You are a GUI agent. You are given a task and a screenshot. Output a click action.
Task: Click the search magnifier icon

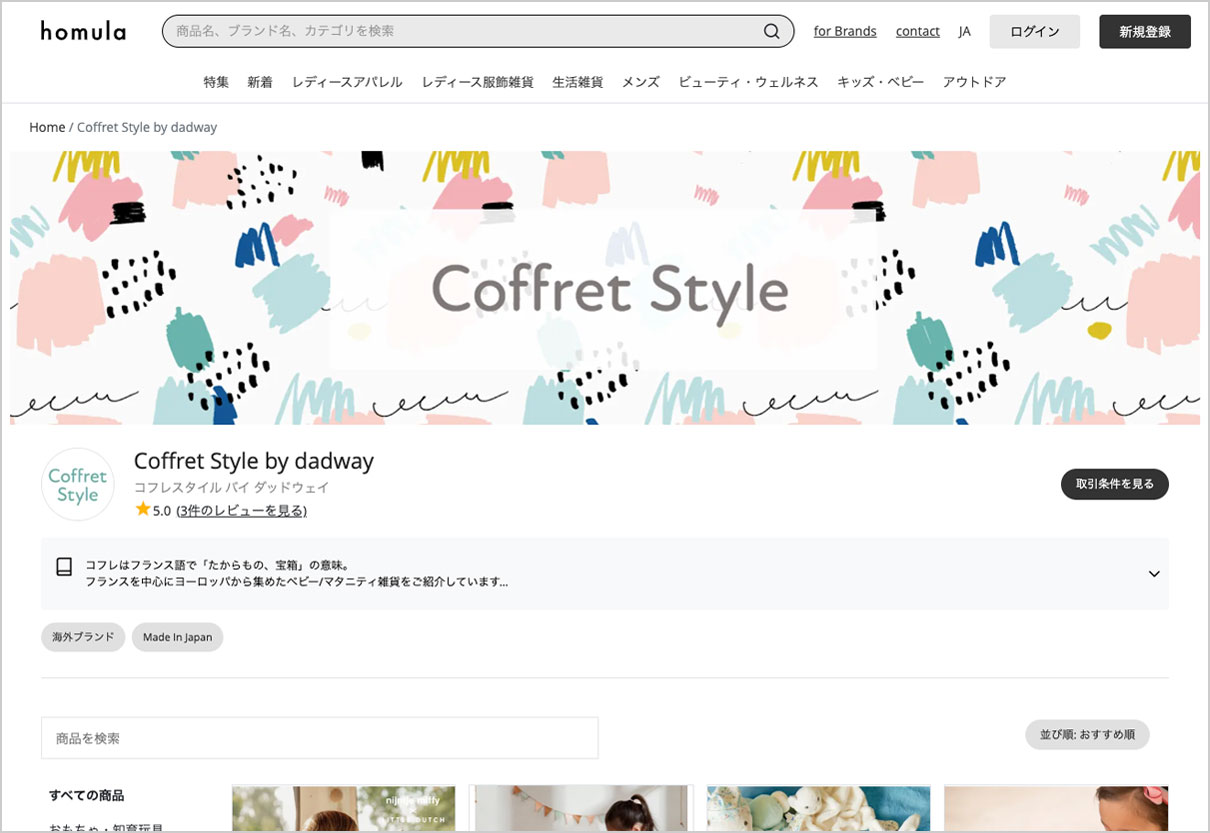(771, 31)
